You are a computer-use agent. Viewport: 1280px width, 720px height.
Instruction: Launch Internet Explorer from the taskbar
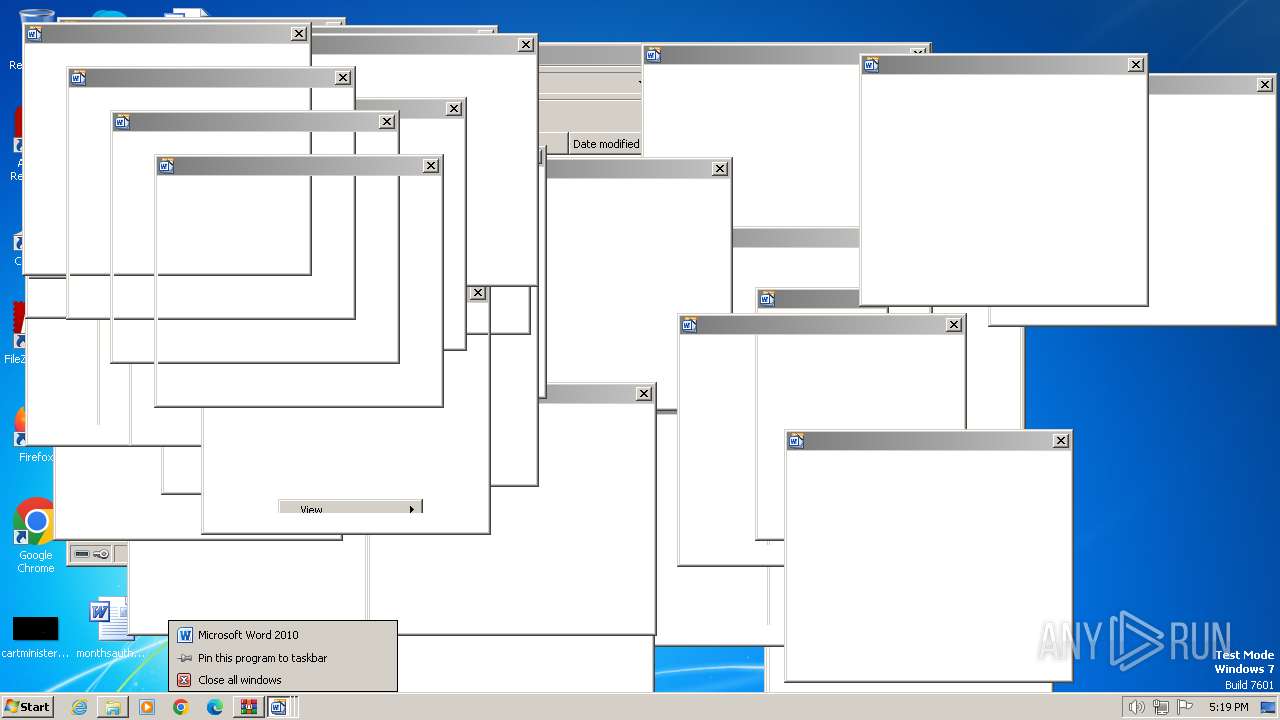coord(79,707)
